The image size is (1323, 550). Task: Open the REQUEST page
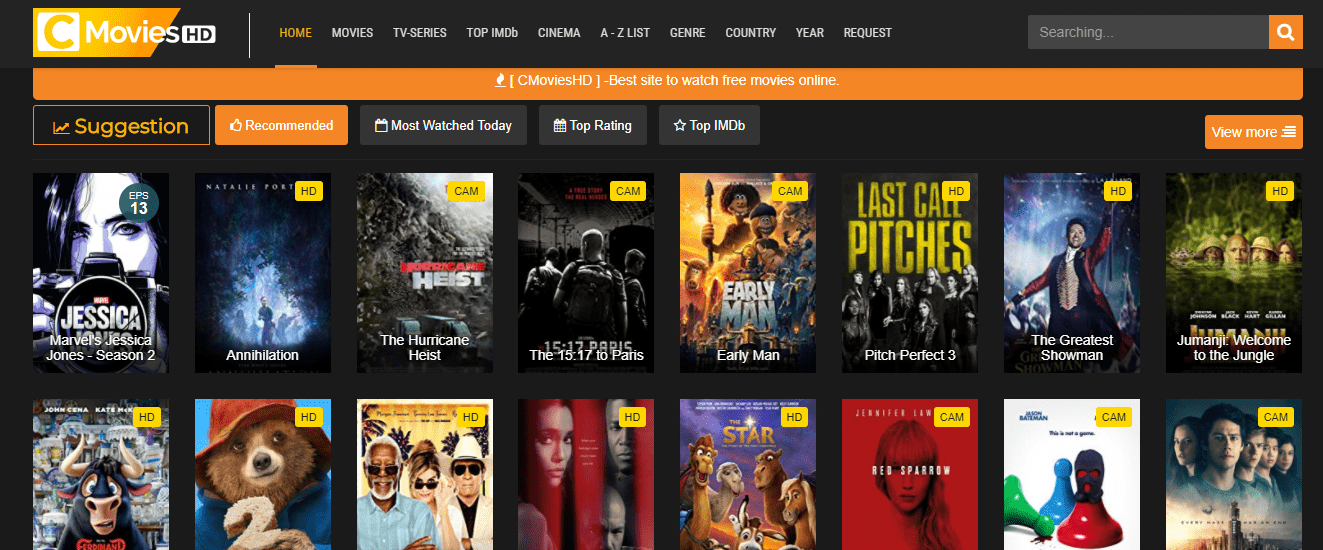(868, 33)
